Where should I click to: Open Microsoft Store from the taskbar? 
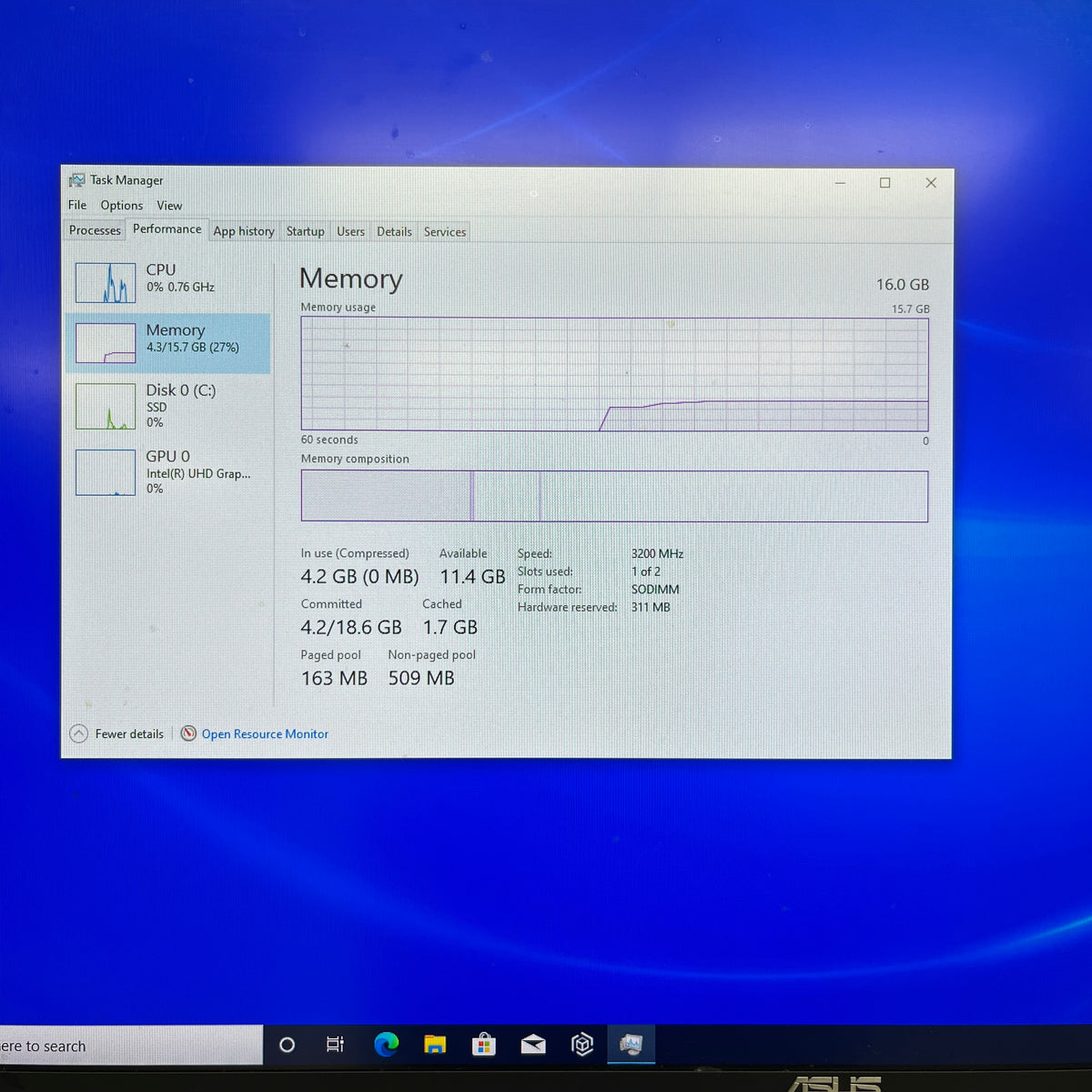[484, 1044]
